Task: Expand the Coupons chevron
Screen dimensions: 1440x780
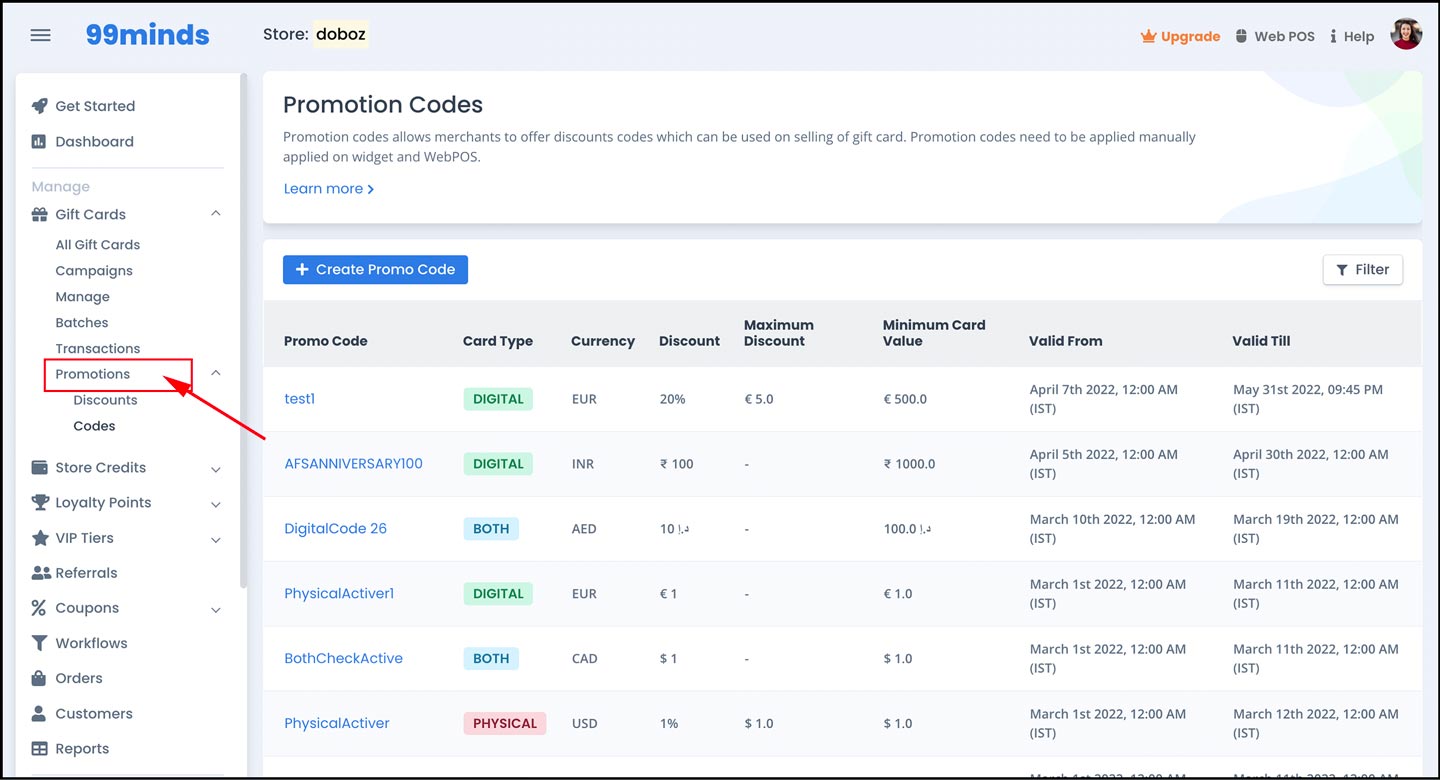Action: [216, 609]
